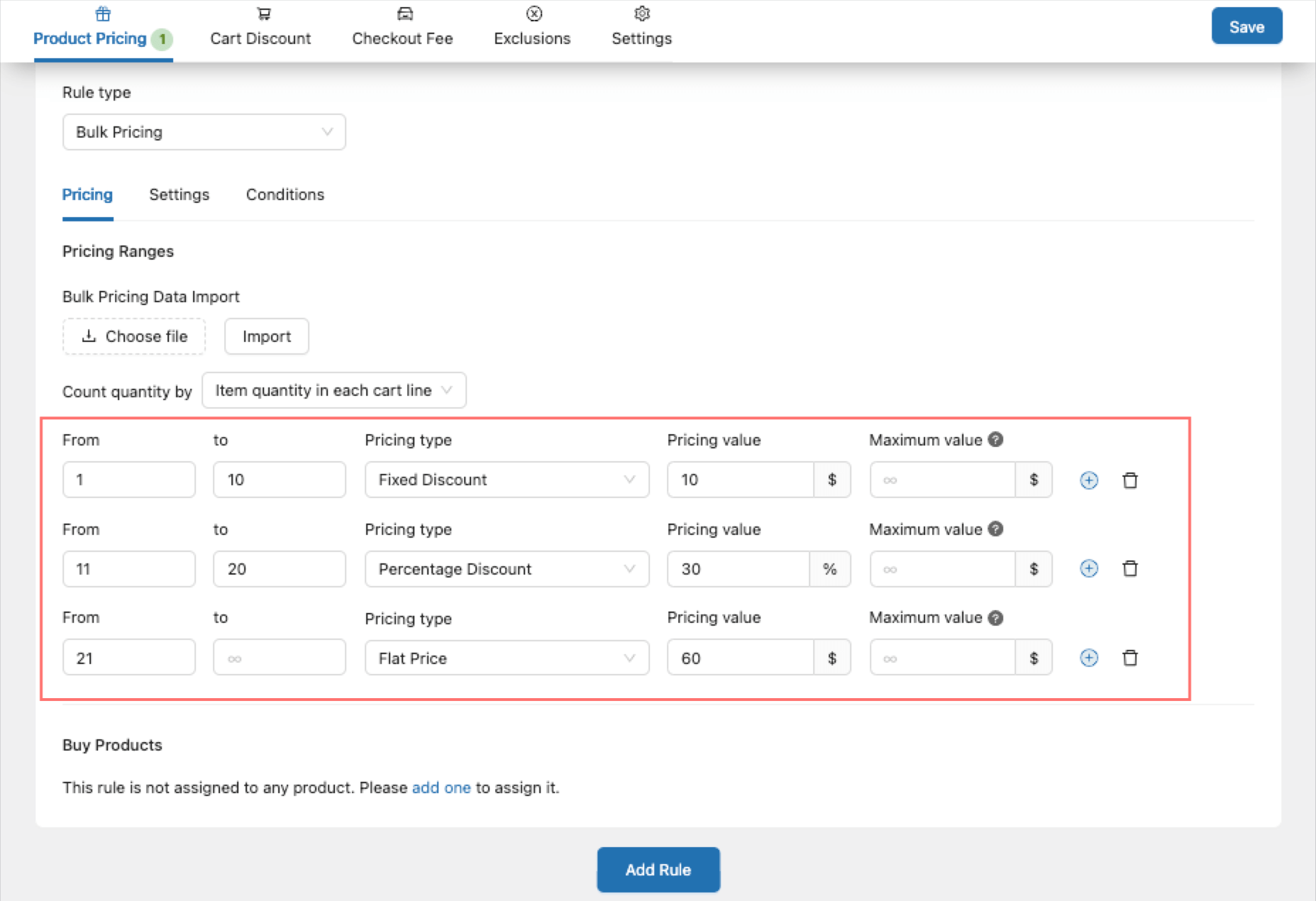Open the Fixed Discount pricing type dropdown
Image resolution: width=1316 pixels, height=901 pixels.
pyautogui.click(x=507, y=480)
